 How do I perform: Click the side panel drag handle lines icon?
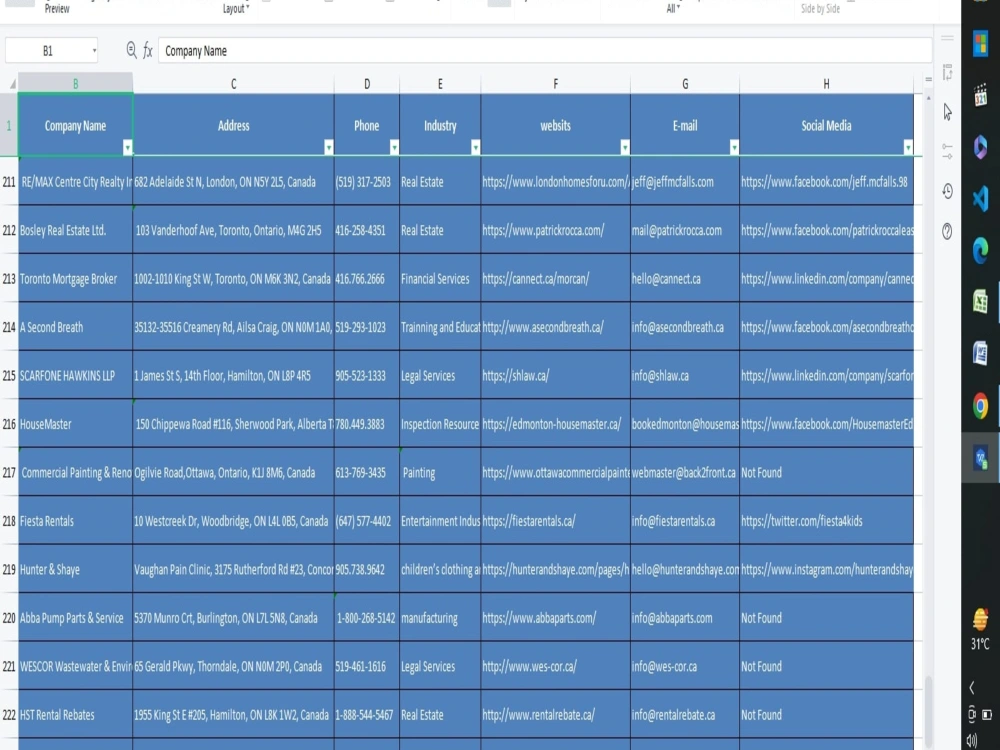948,38
